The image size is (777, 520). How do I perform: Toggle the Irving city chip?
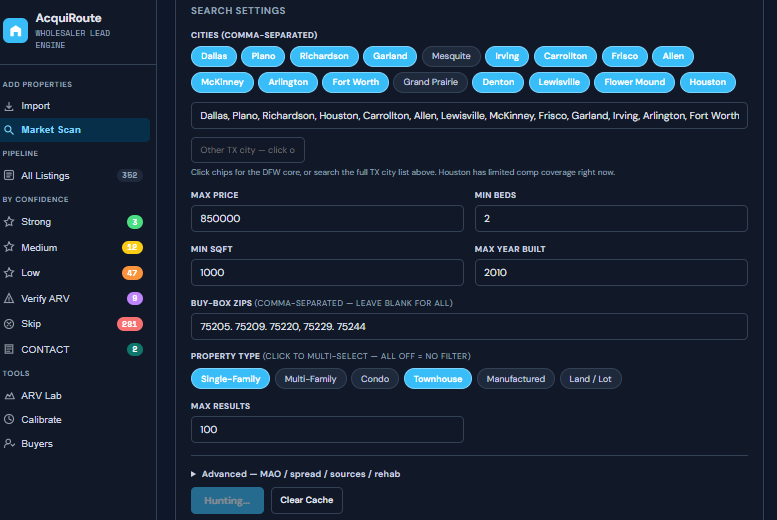[507, 56]
